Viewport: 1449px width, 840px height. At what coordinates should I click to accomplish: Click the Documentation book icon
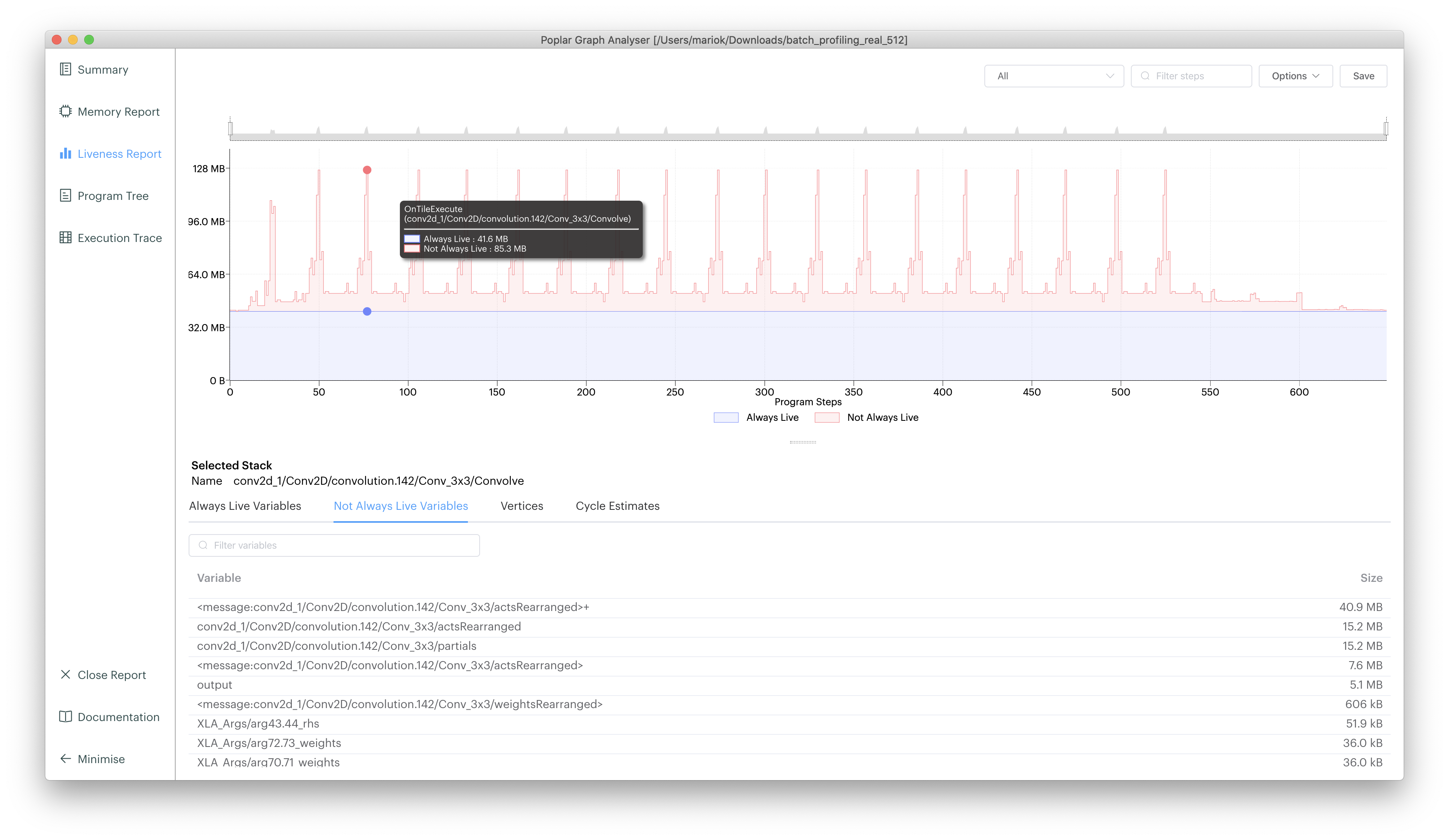[x=66, y=716]
